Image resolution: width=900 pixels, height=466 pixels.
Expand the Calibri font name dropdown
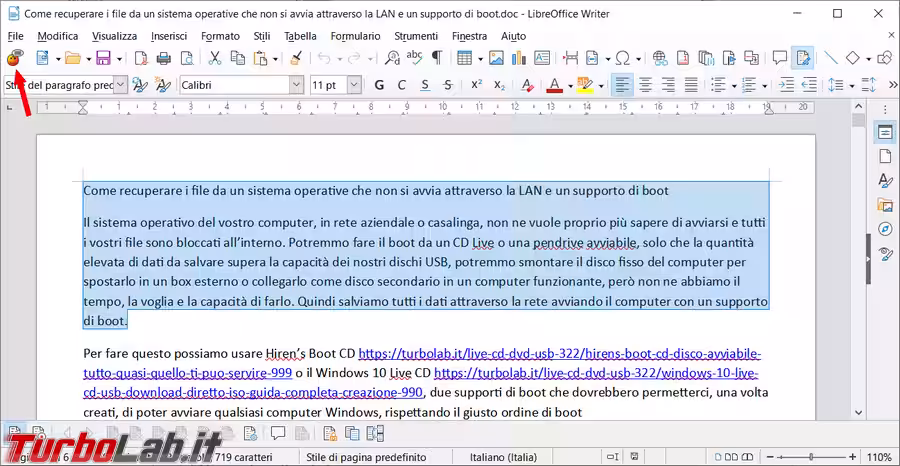297,85
